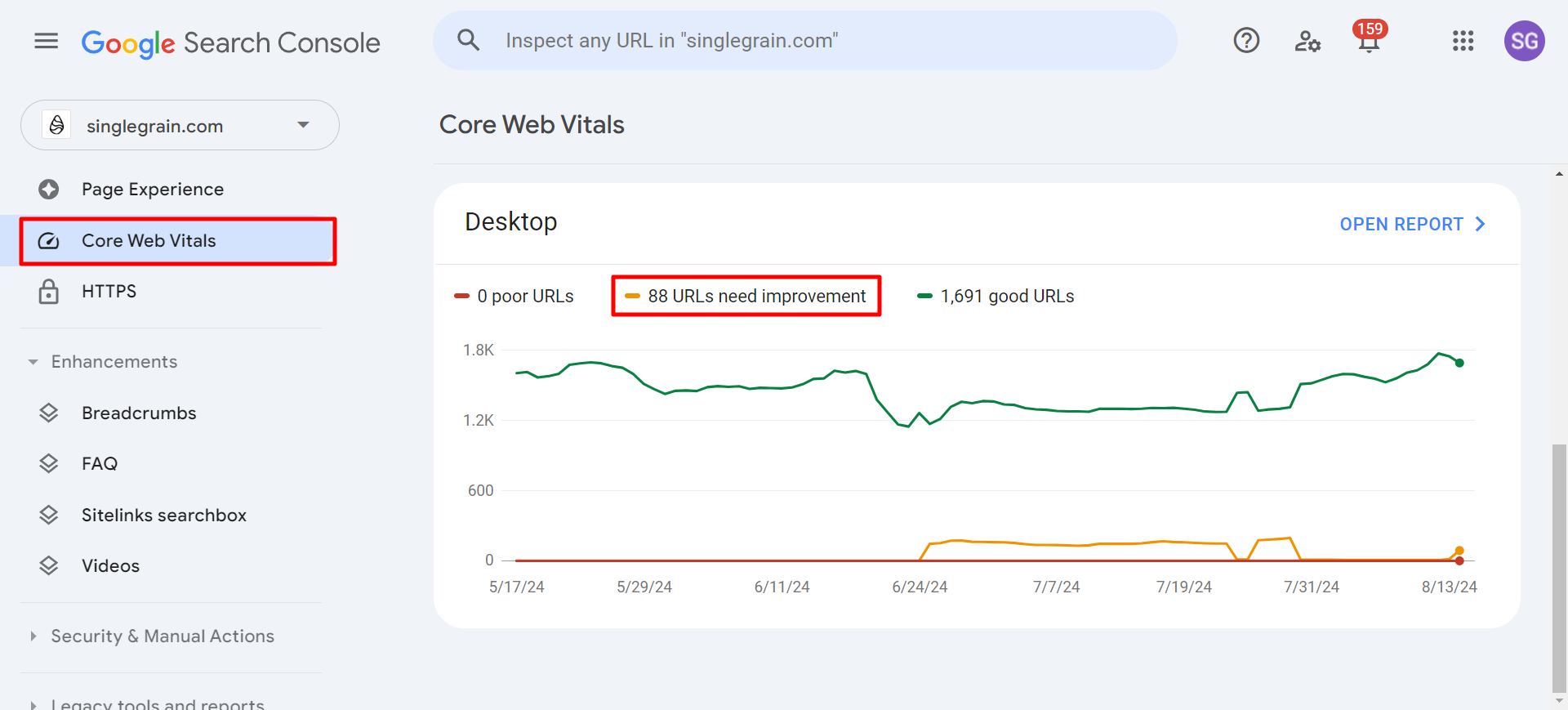Open the SG account avatar
Screen dimensions: 1568x710
[x=1524, y=41]
